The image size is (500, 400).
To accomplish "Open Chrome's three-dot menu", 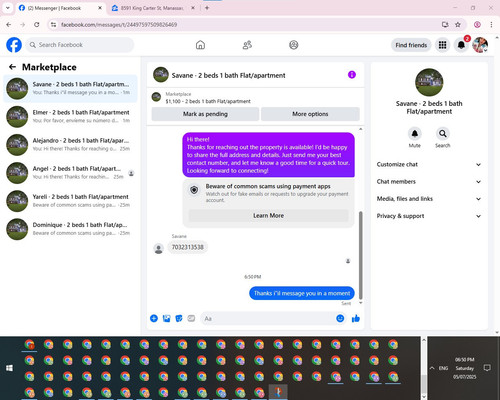I will [x=491, y=24].
